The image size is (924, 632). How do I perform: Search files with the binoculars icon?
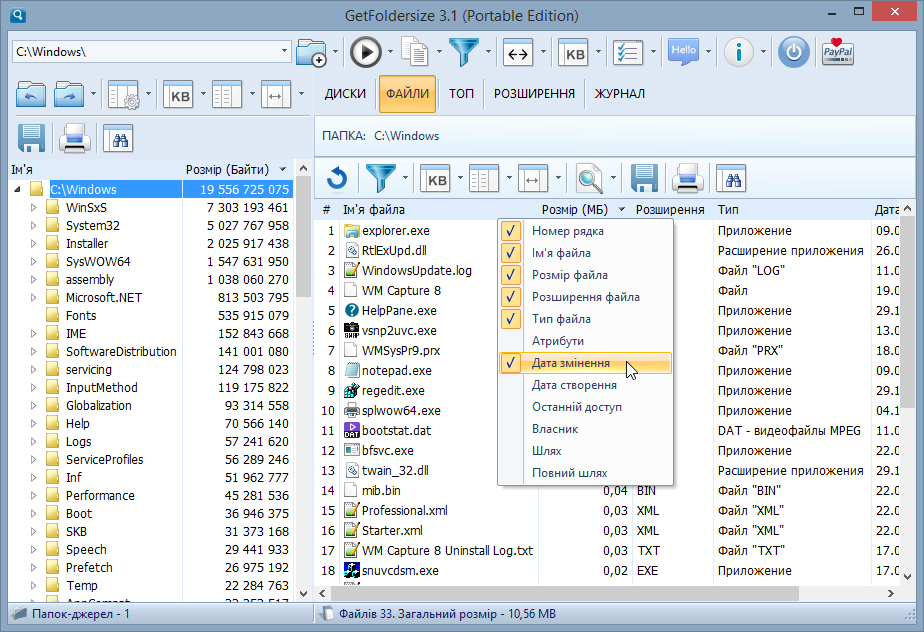pos(731,179)
